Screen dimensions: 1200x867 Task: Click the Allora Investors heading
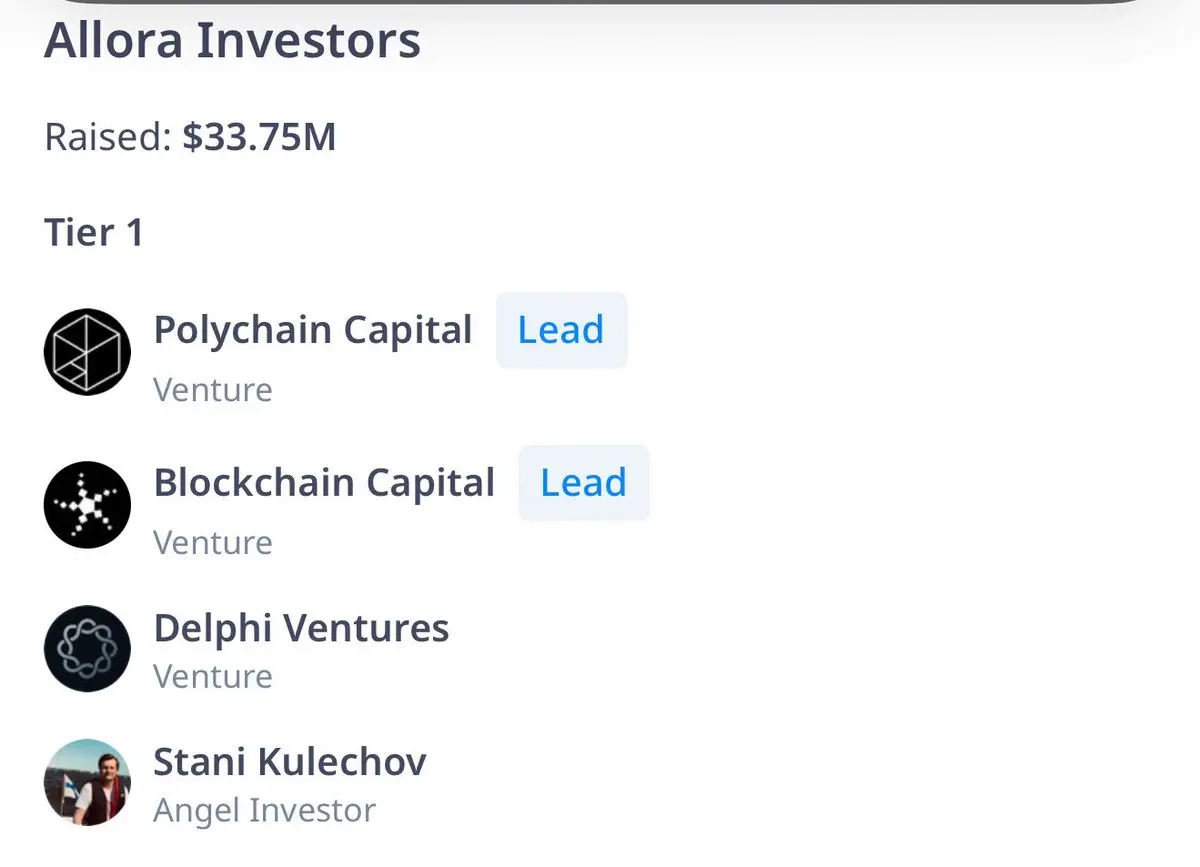click(232, 41)
